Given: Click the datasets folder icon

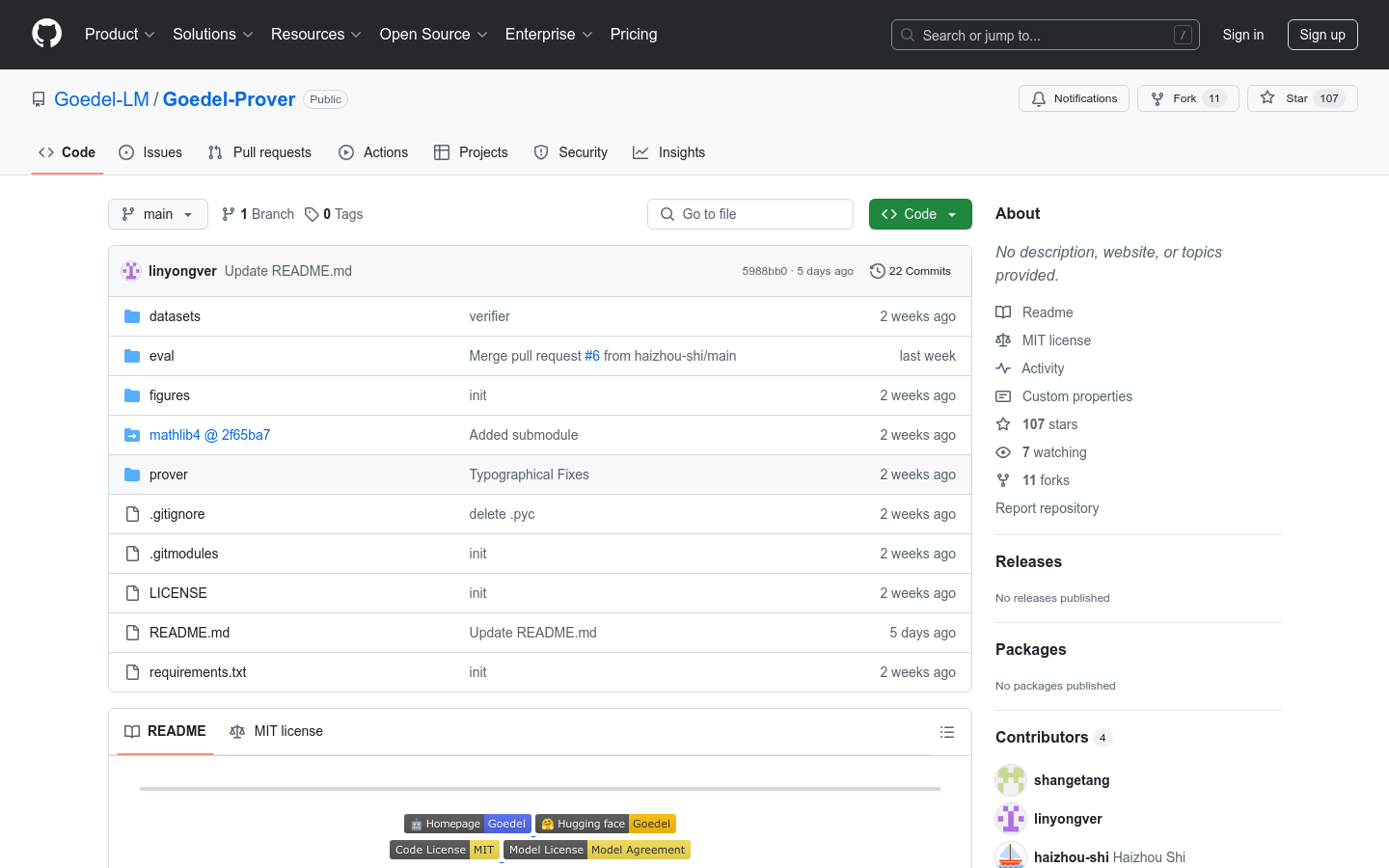Looking at the screenshot, I should (132, 316).
